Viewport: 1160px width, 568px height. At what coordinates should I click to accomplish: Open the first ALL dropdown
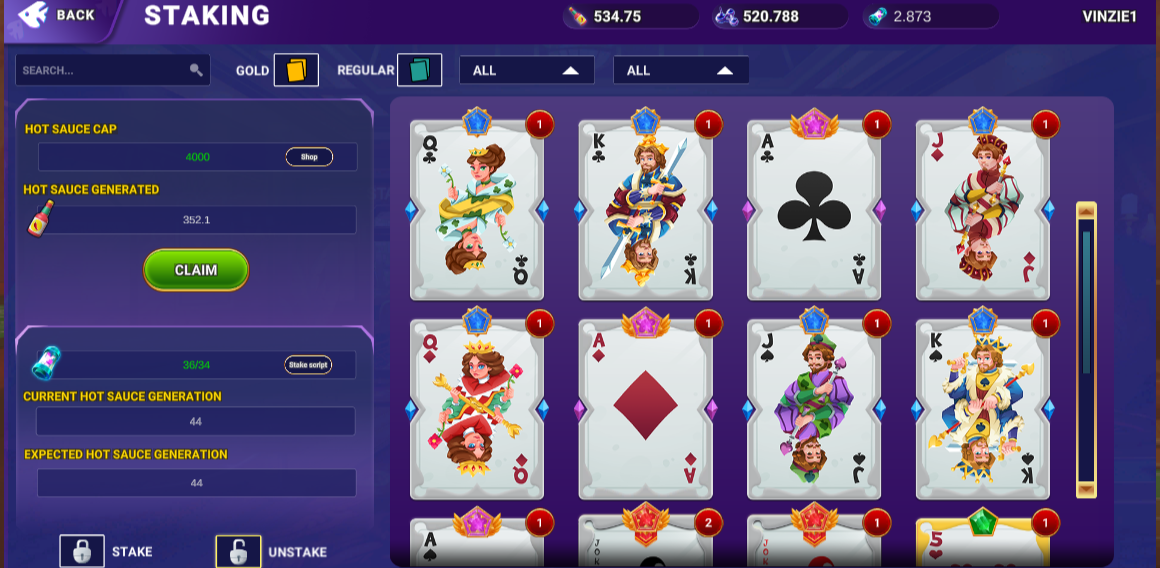click(x=527, y=70)
